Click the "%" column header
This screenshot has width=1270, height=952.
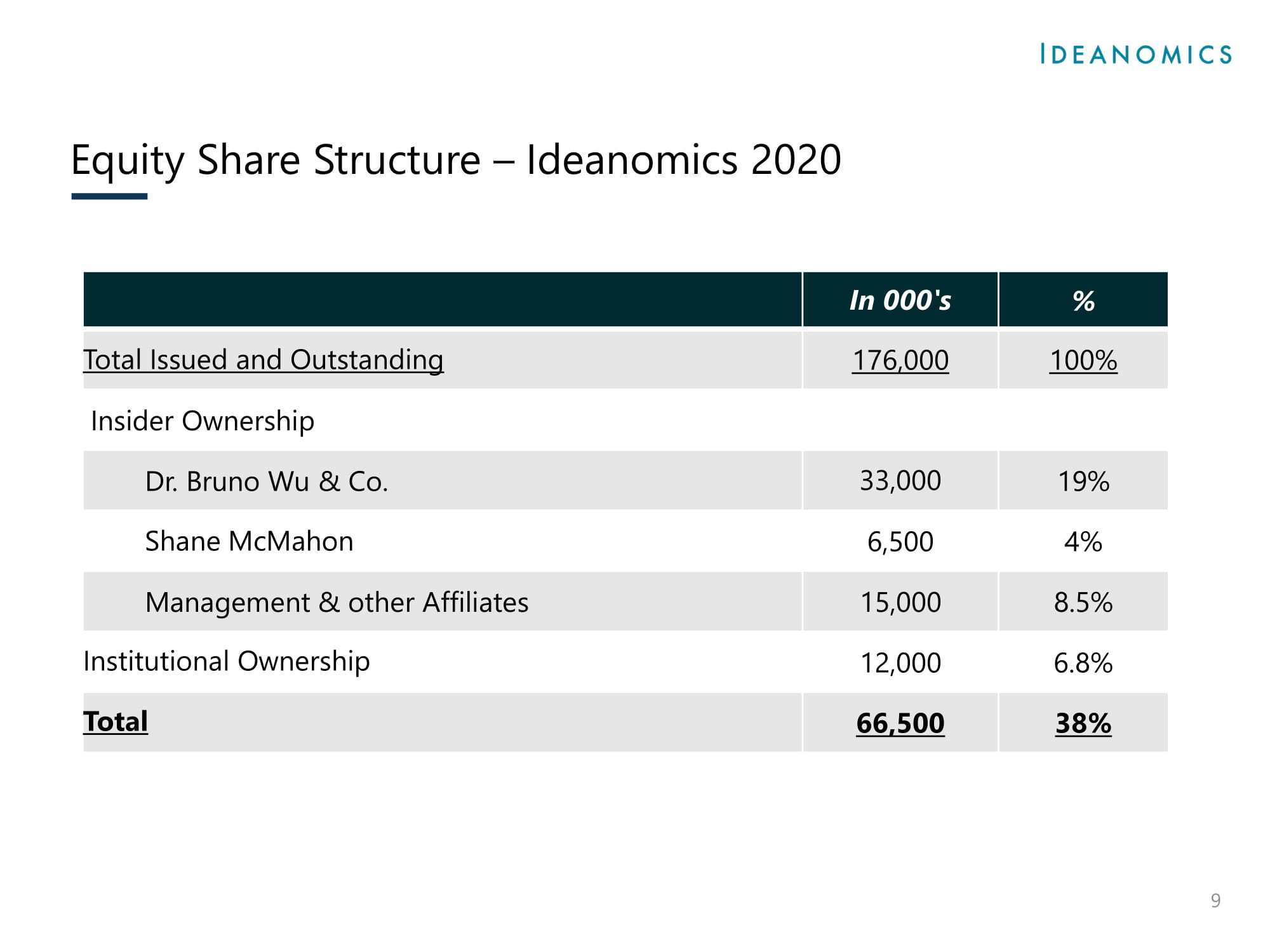pyautogui.click(x=1083, y=300)
